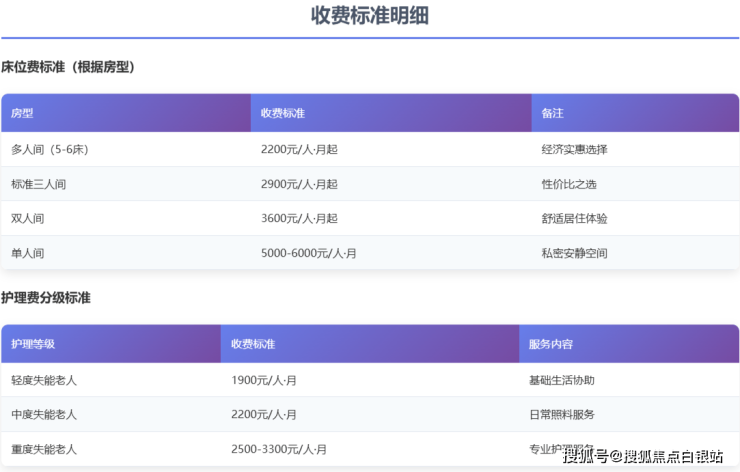740x472 pixels.
Task: Select the 床位费标准（根据房型） section heading
Action: (x=68, y=67)
